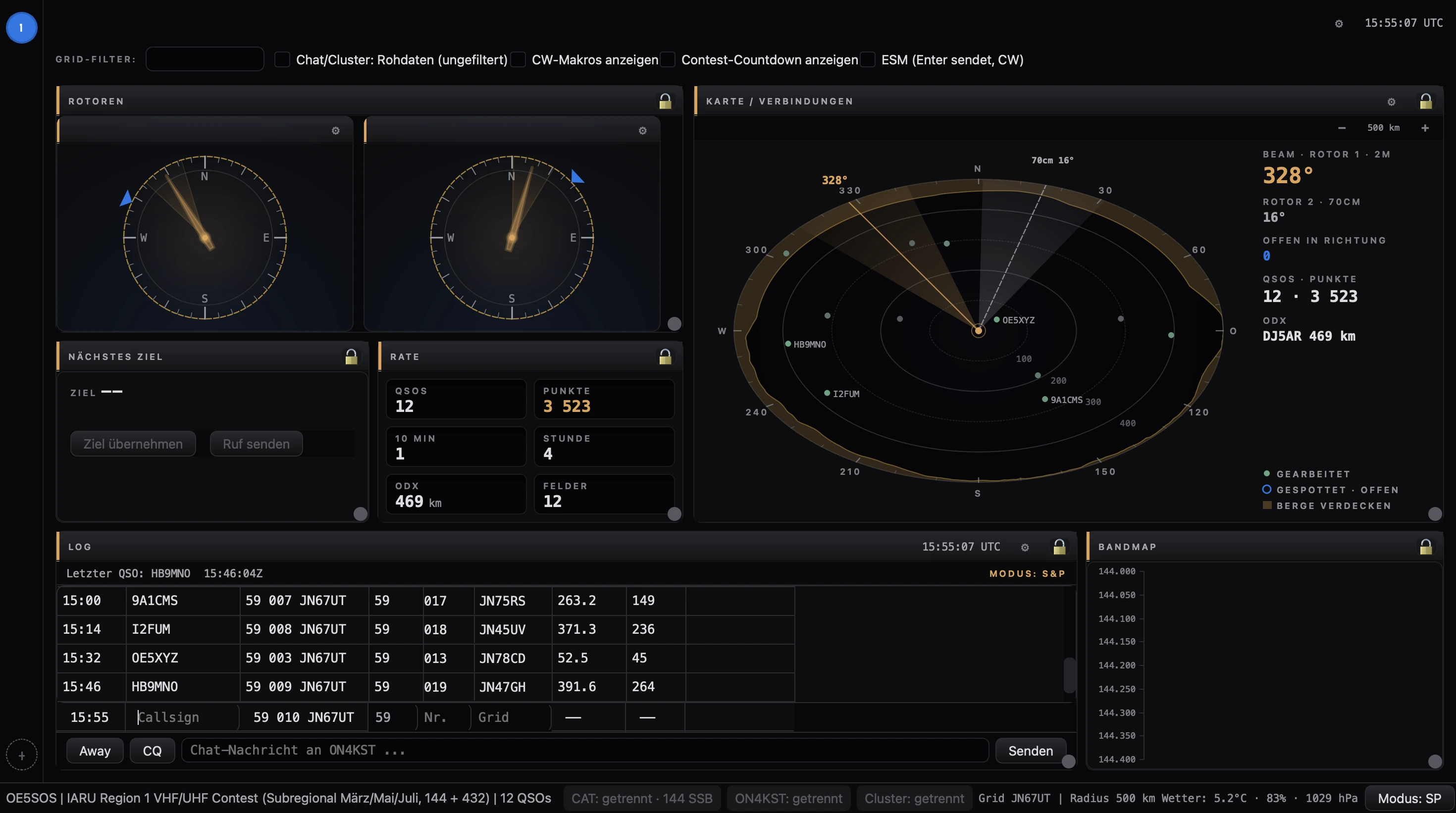Focus the Grid entry field in log
Image resolution: width=1456 pixels, height=813 pixels.
pyautogui.click(x=512, y=717)
